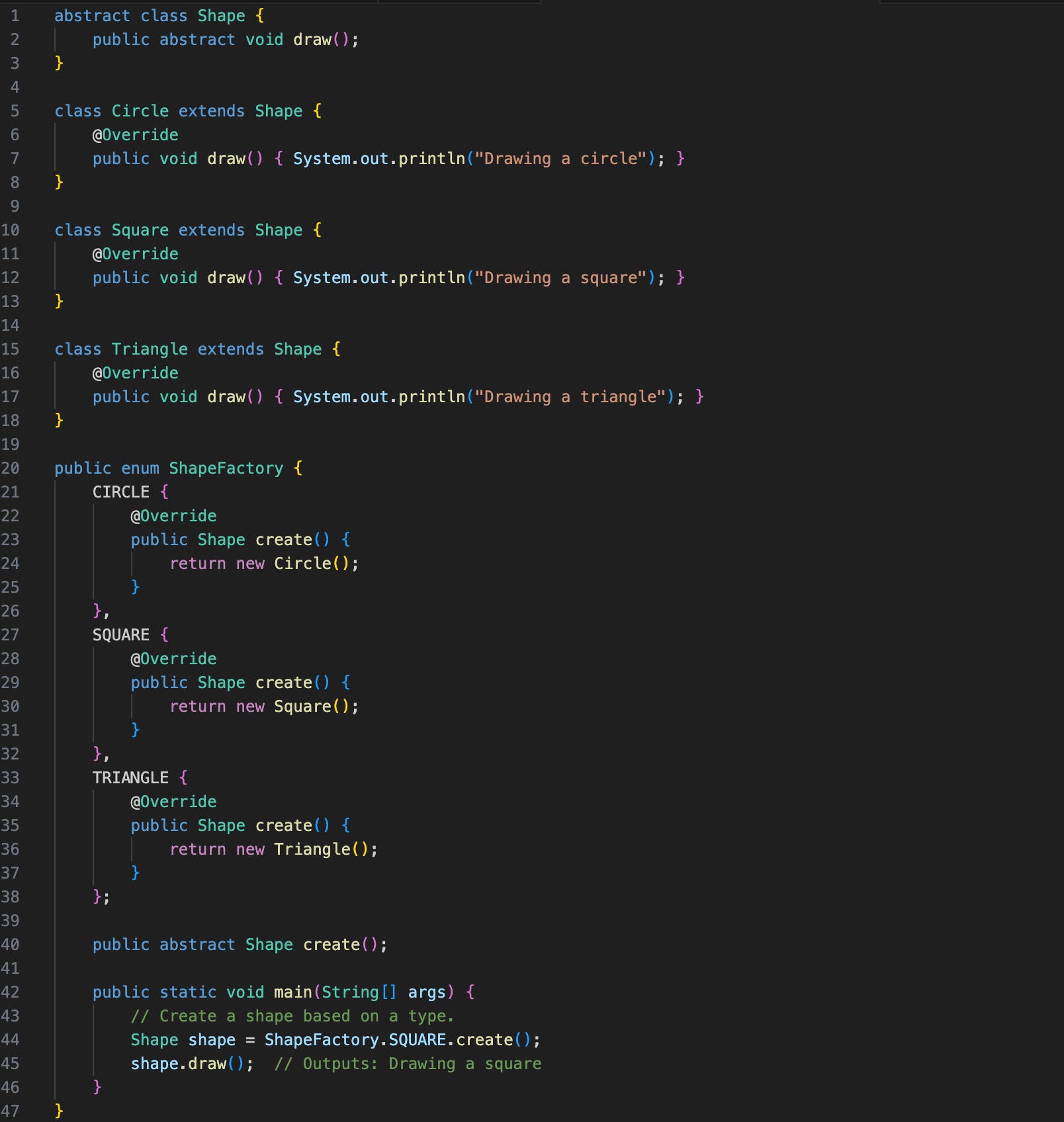Click the 'class Triangle extends Shape' line
The image size is (1064, 1122).
(198, 349)
